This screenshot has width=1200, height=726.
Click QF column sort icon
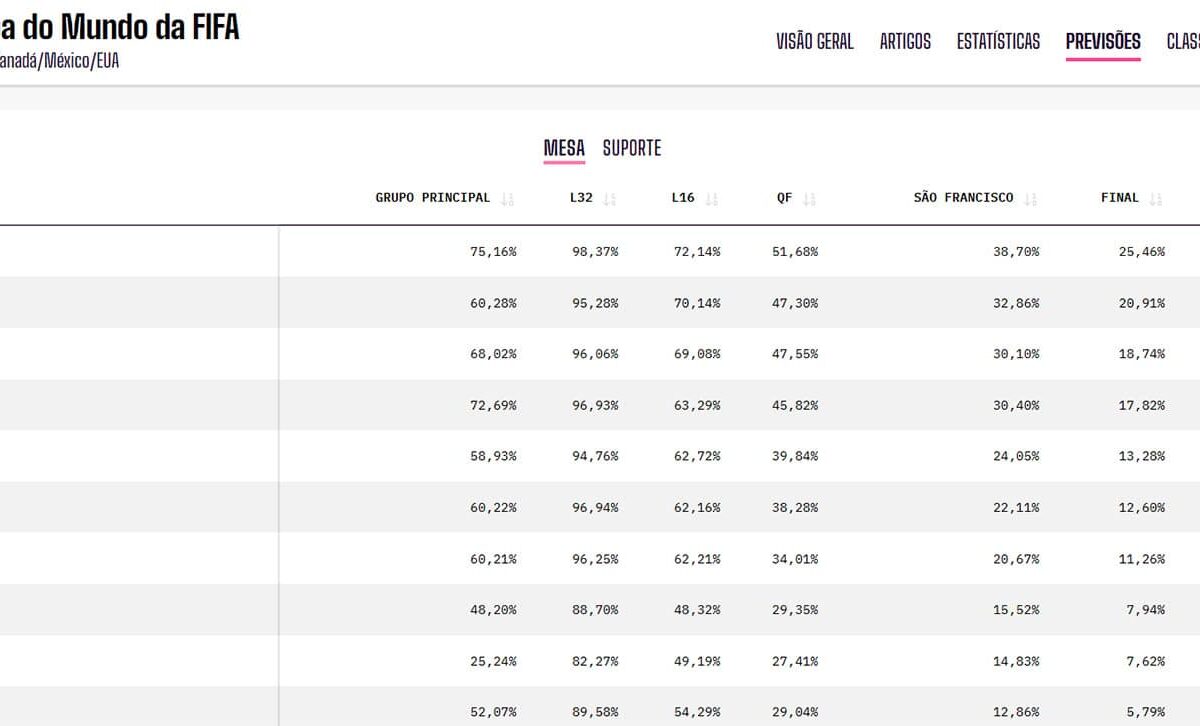point(810,199)
